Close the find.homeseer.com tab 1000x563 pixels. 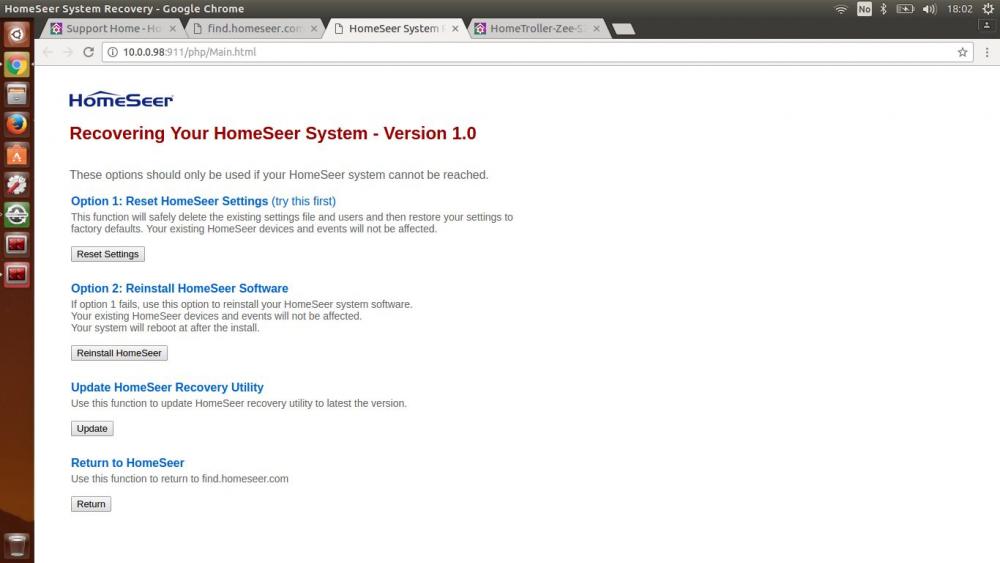(x=314, y=29)
